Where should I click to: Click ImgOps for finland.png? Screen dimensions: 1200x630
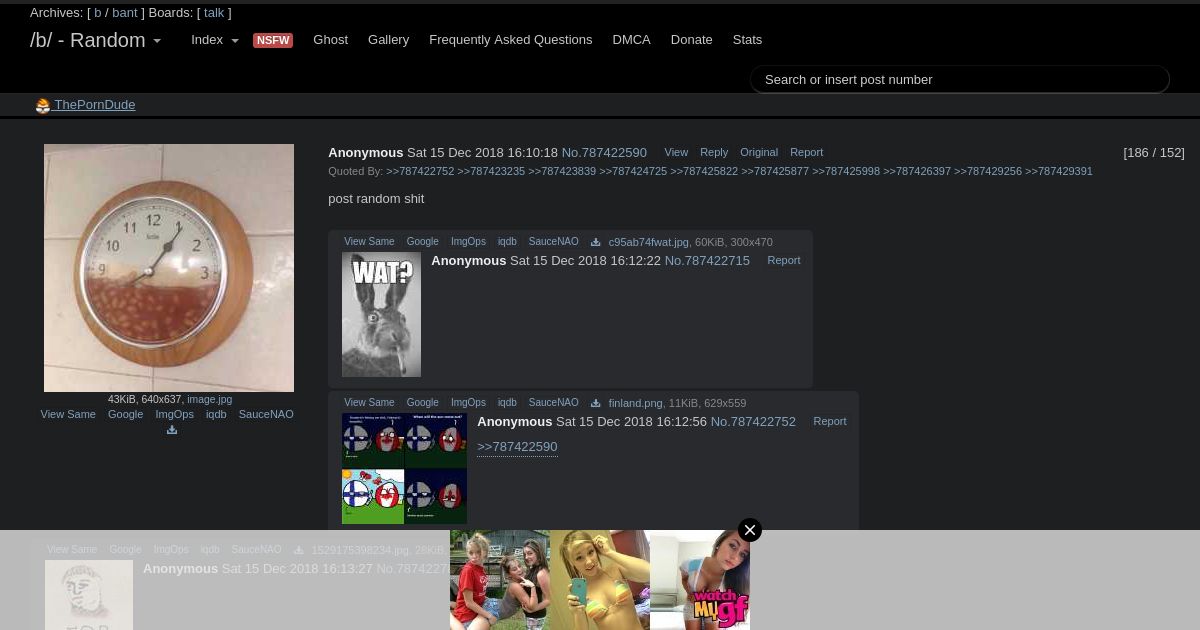click(468, 402)
